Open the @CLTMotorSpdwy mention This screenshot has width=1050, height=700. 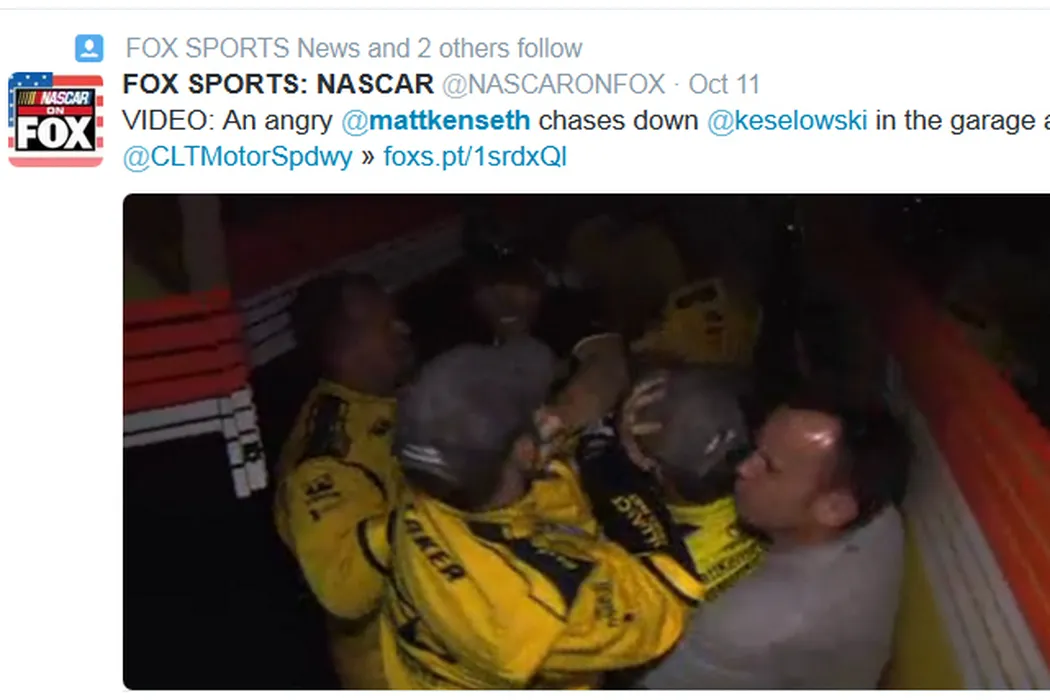pyautogui.click(x=238, y=157)
